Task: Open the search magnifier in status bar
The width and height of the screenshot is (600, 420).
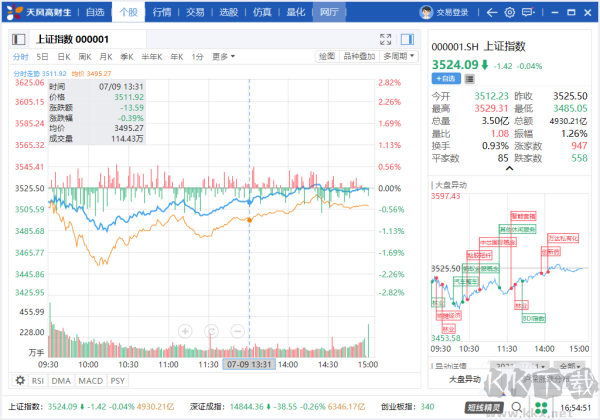Action: tap(517, 407)
